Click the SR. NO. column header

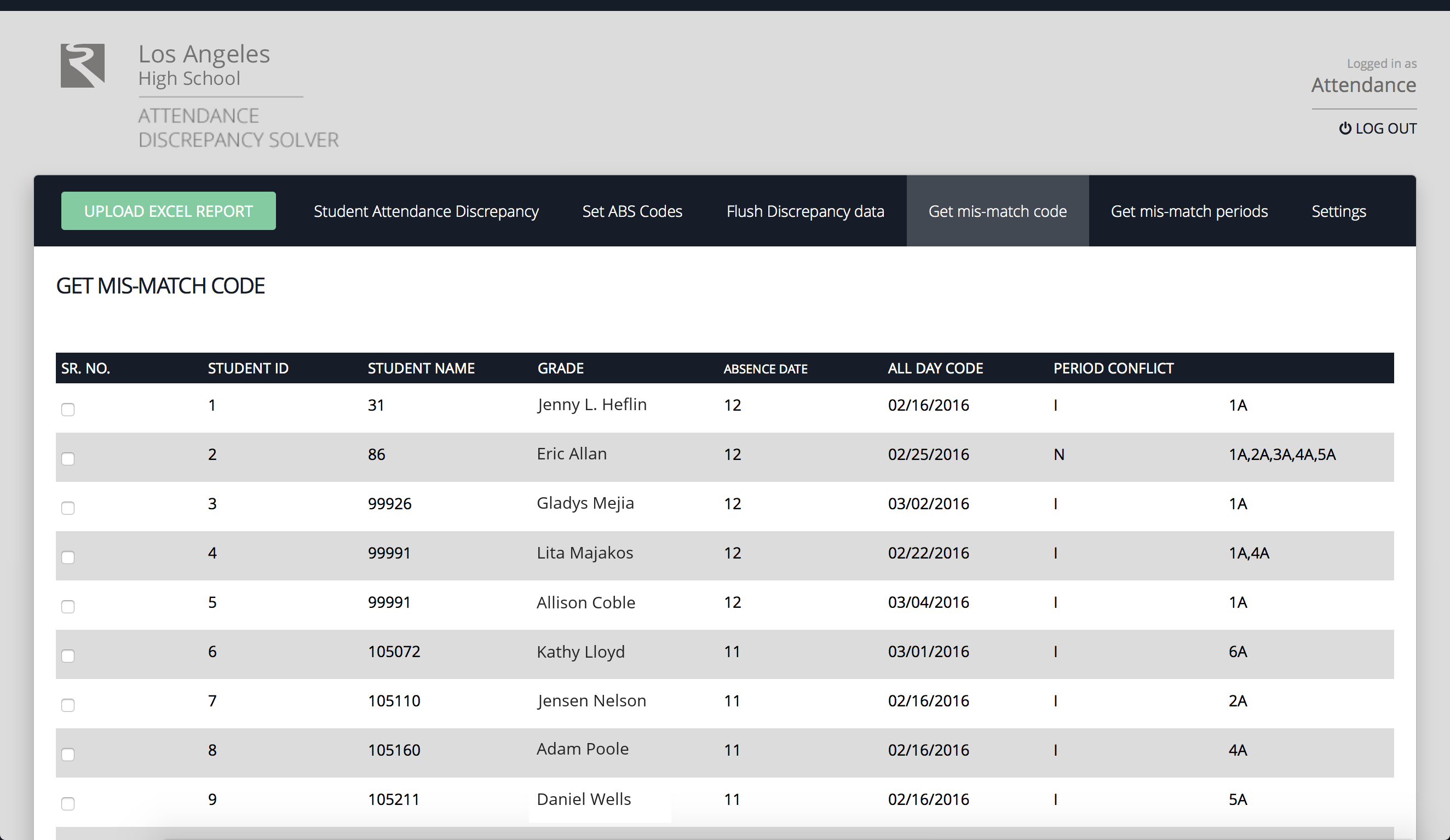[85, 368]
